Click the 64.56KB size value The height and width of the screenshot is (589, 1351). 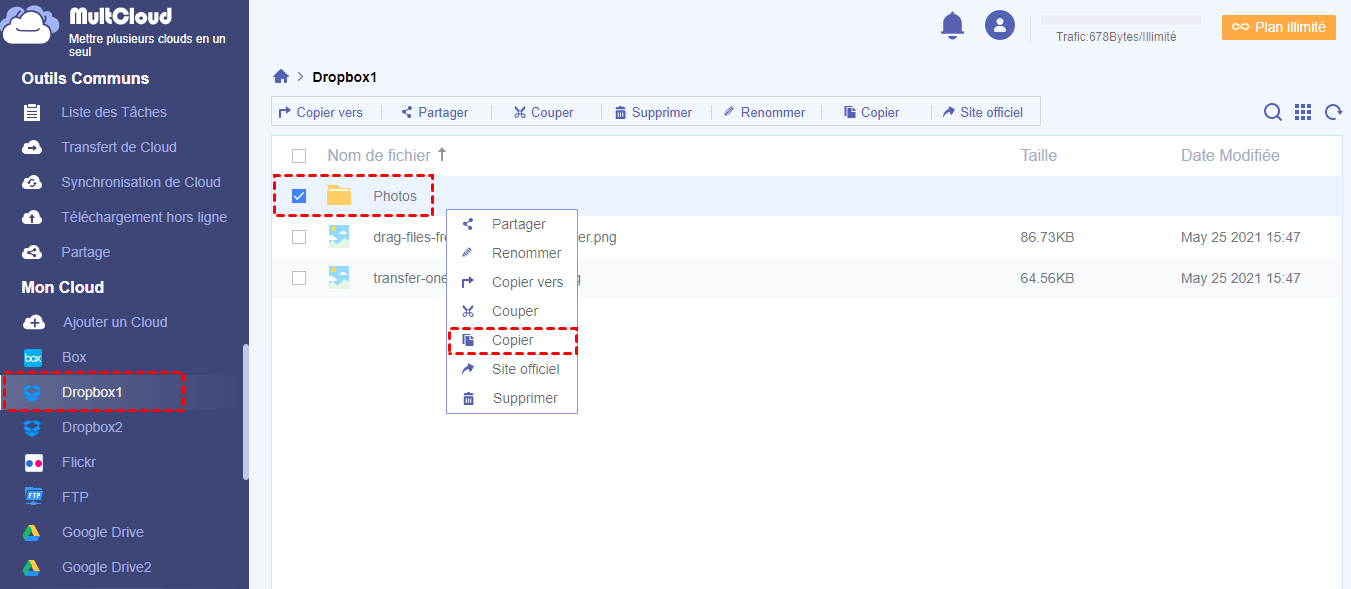(x=1047, y=278)
